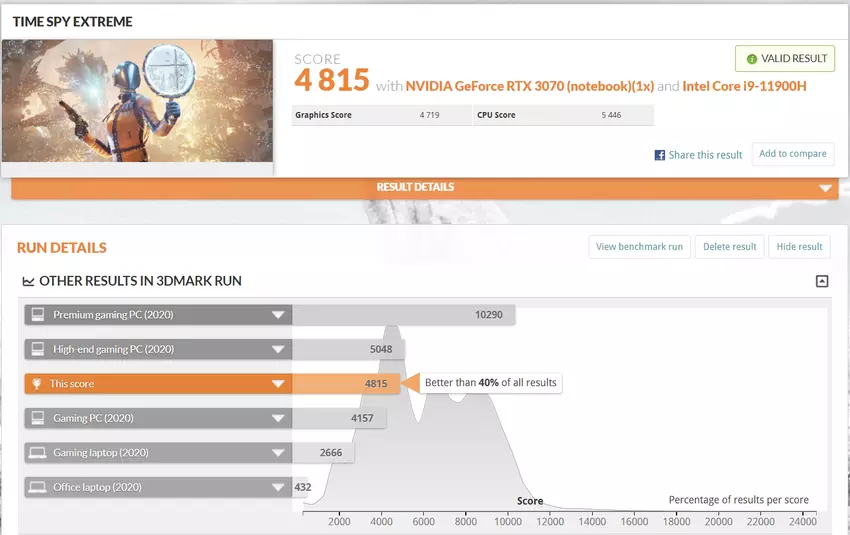850x535 pixels.
Task: Open the This score dropdown arrow
Action: (x=278, y=384)
